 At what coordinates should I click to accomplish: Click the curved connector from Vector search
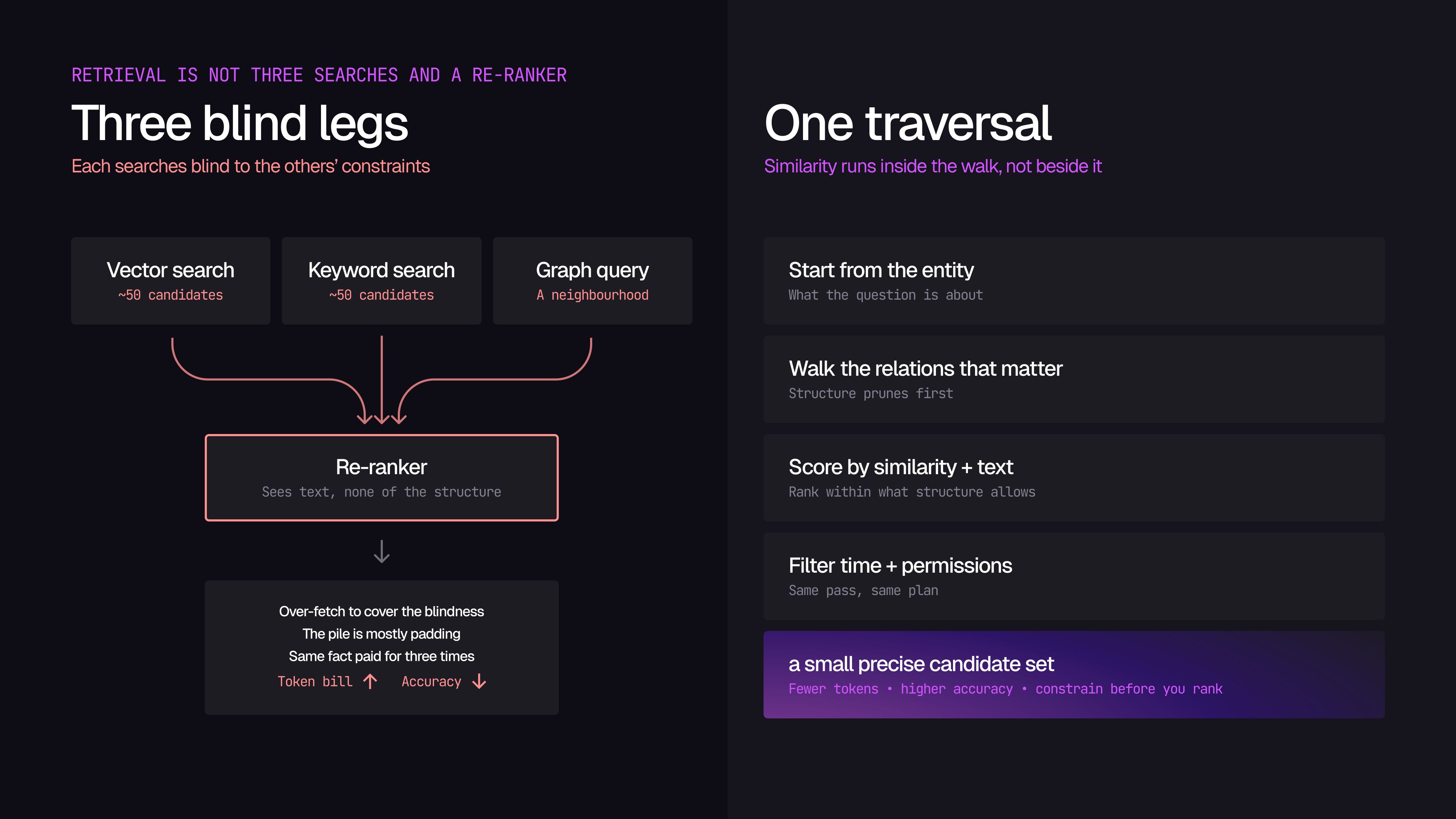click(268, 380)
